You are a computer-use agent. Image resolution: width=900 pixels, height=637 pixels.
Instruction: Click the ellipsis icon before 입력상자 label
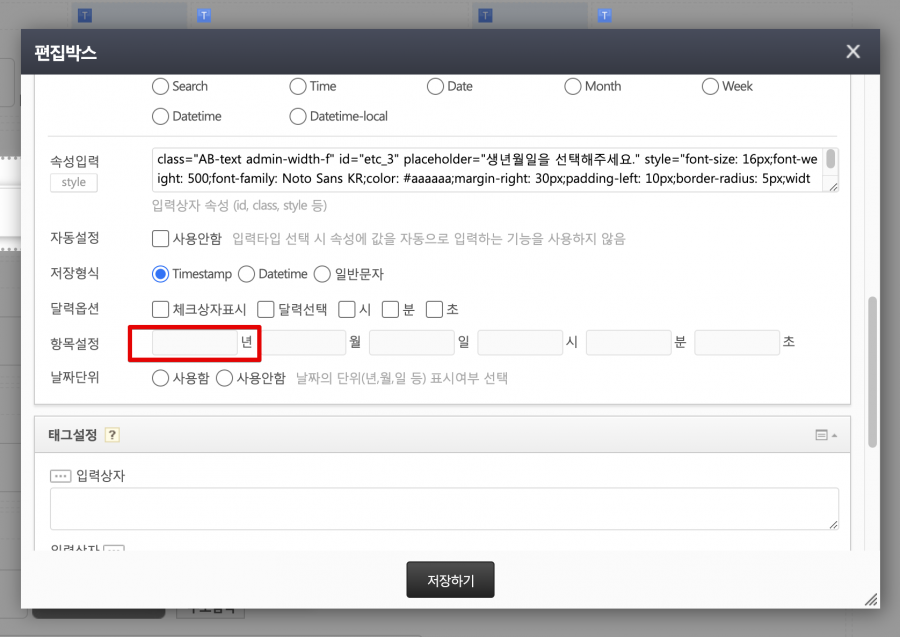[60, 476]
